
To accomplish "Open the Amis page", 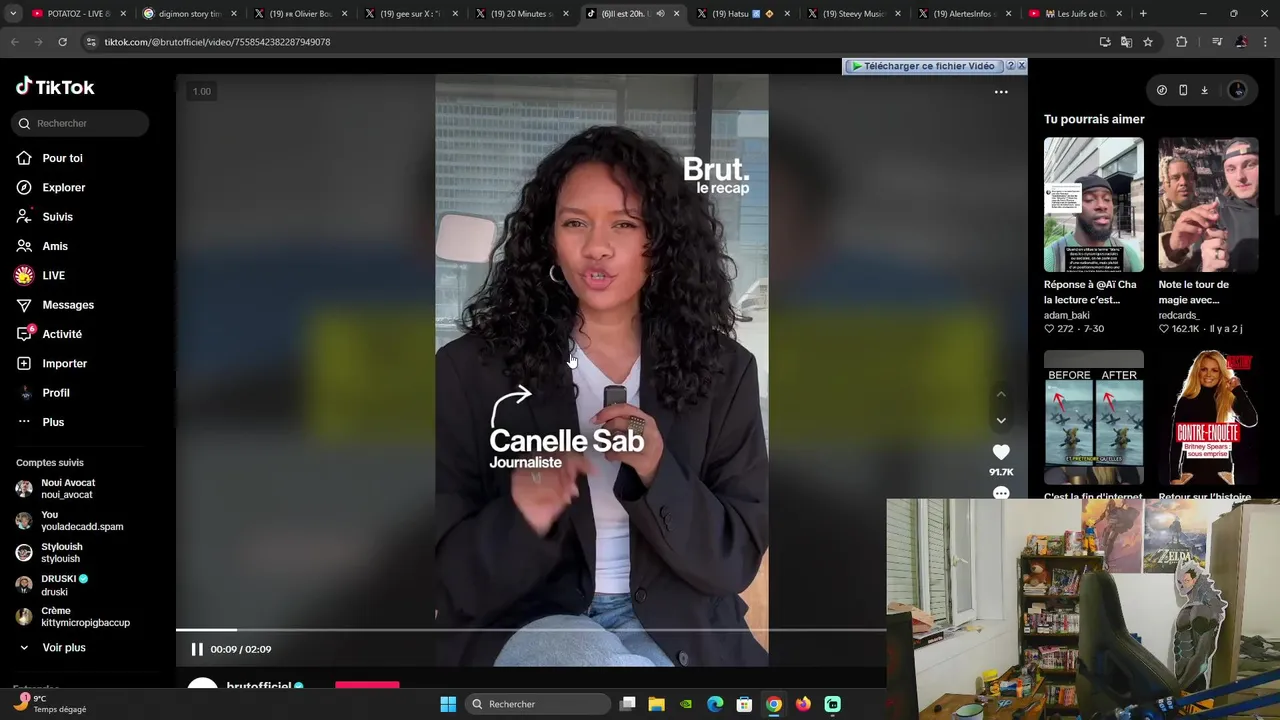I will 55,246.
